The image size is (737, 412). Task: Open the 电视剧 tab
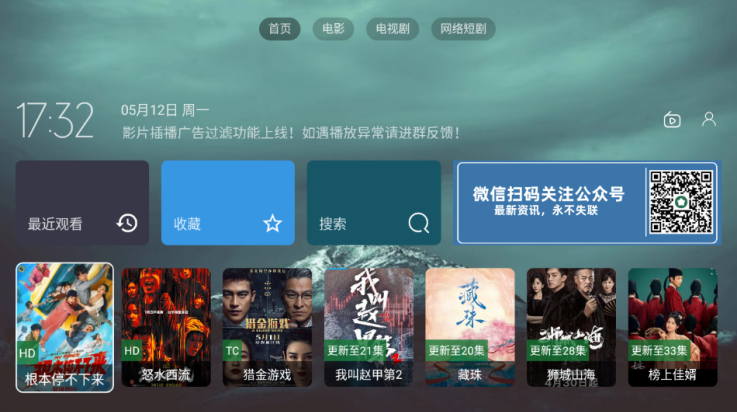[x=392, y=29]
